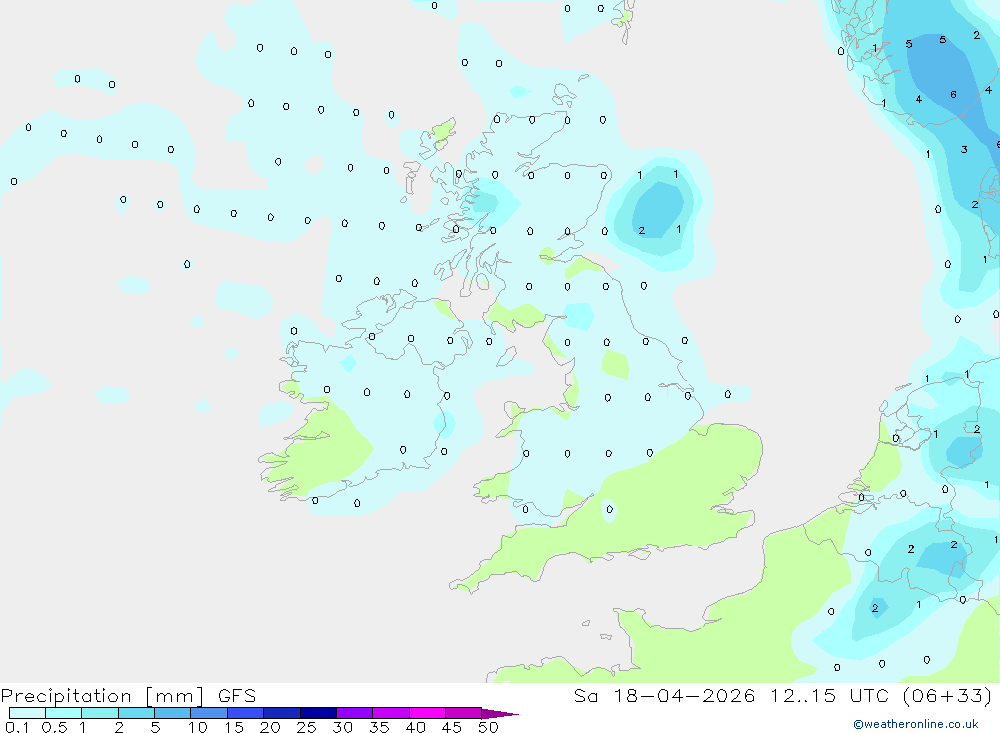The height and width of the screenshot is (733, 1000).
Task: Choose the 15–20 mm legend color swatch
Action: tap(245, 713)
